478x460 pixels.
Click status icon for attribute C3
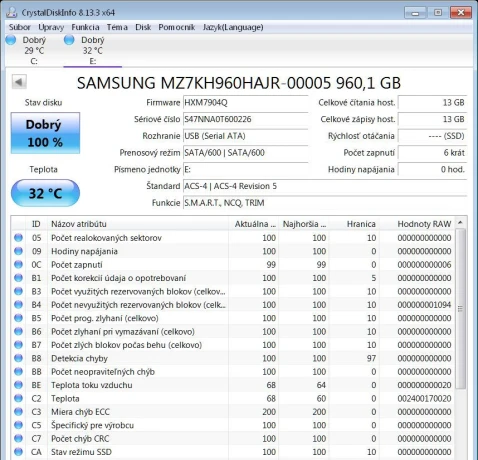(18, 412)
